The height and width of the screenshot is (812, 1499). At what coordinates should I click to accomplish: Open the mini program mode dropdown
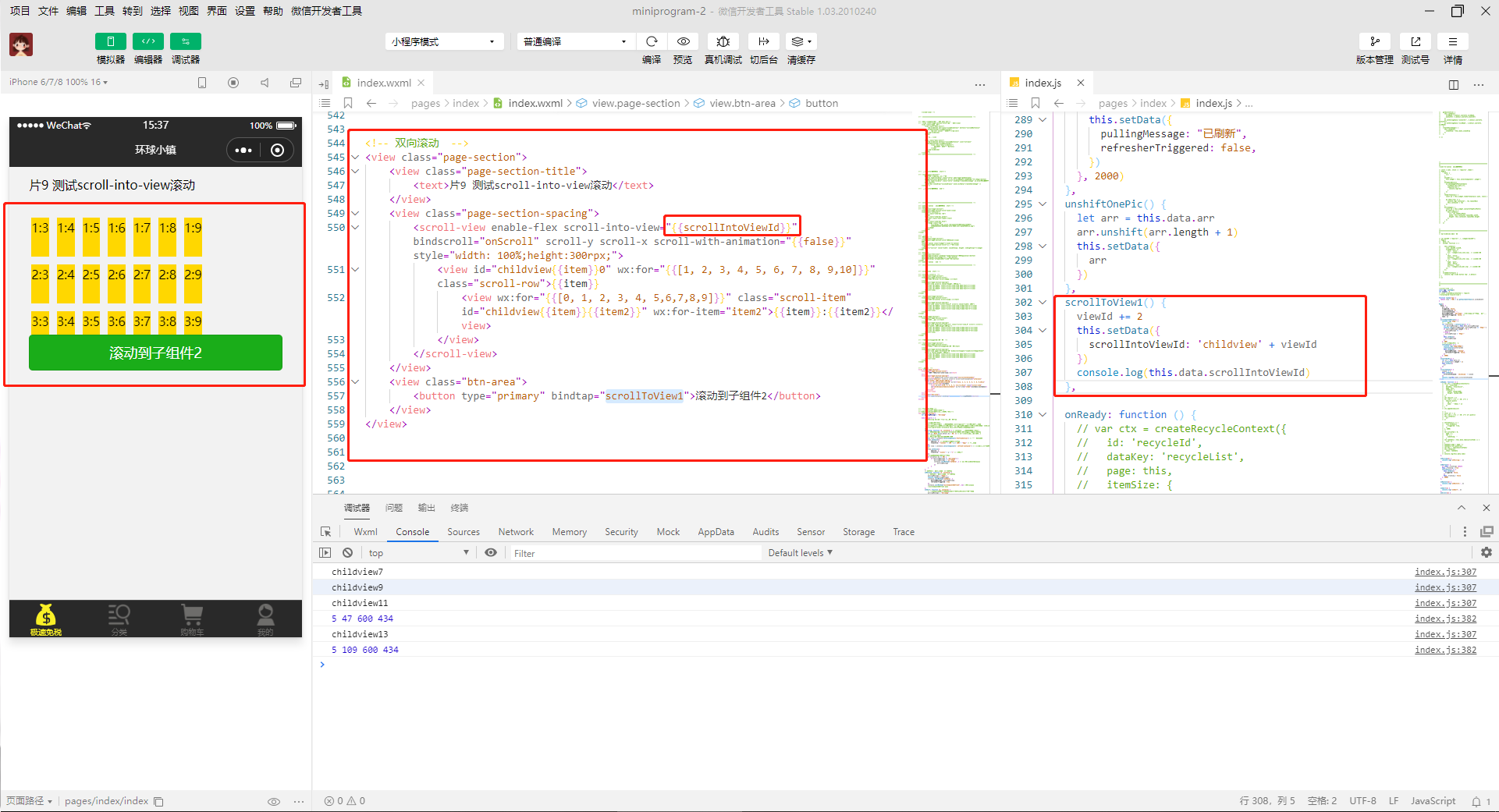pos(443,41)
